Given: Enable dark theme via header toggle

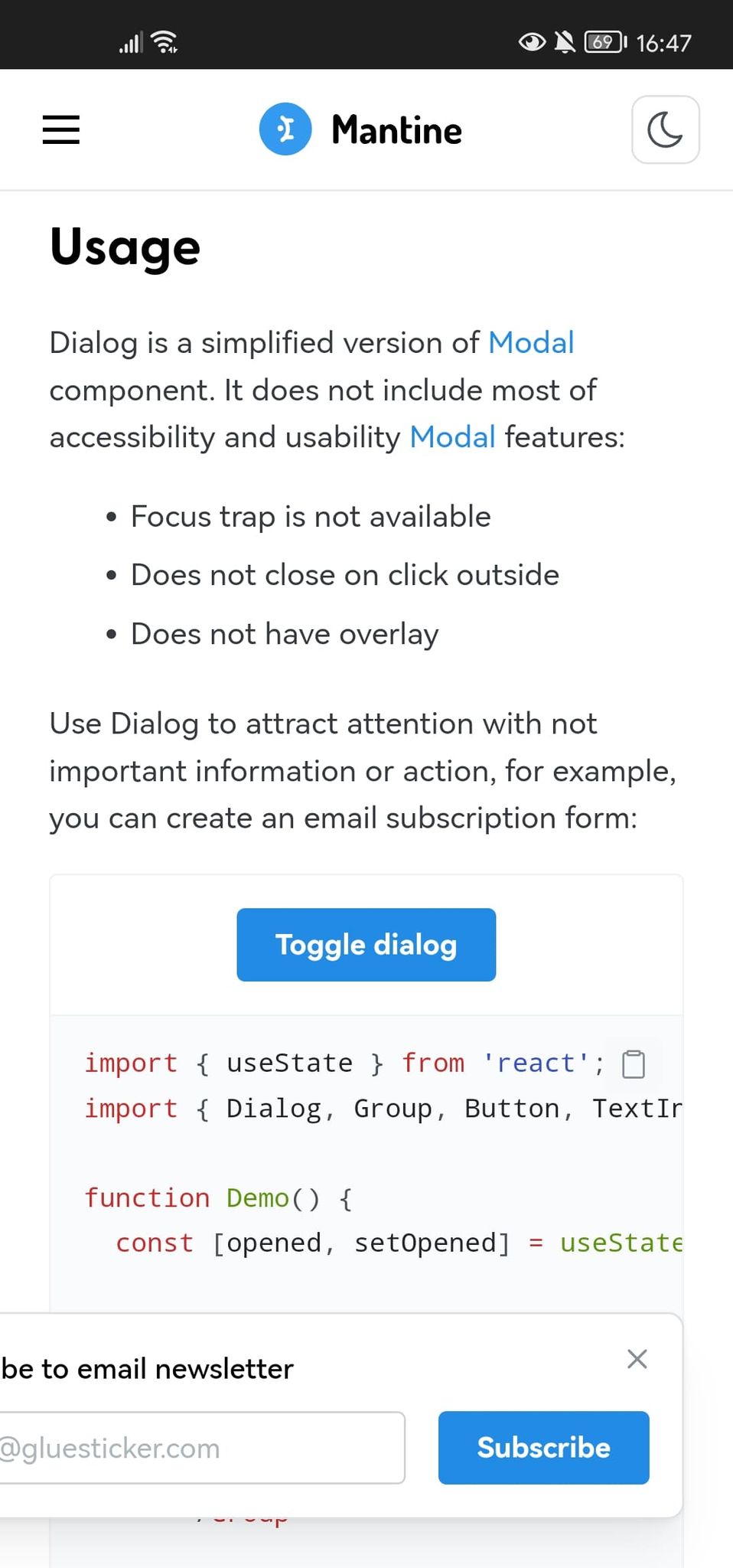Looking at the screenshot, I should pos(664,130).
